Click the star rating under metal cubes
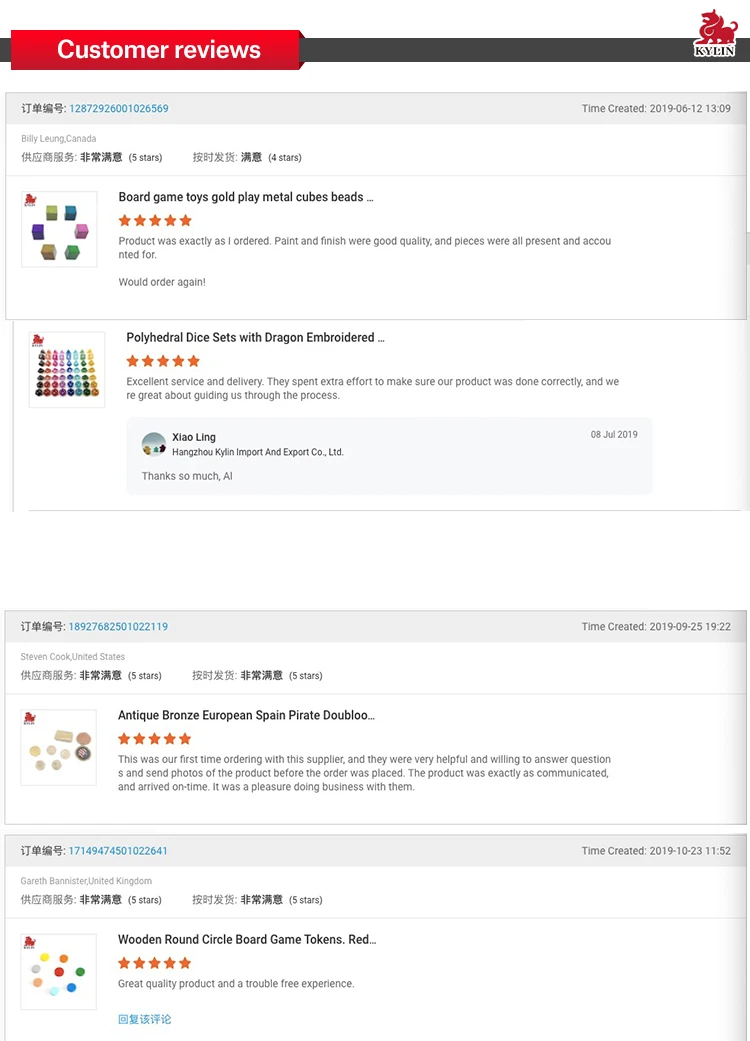Image resolution: width=750 pixels, height=1041 pixels. (155, 221)
